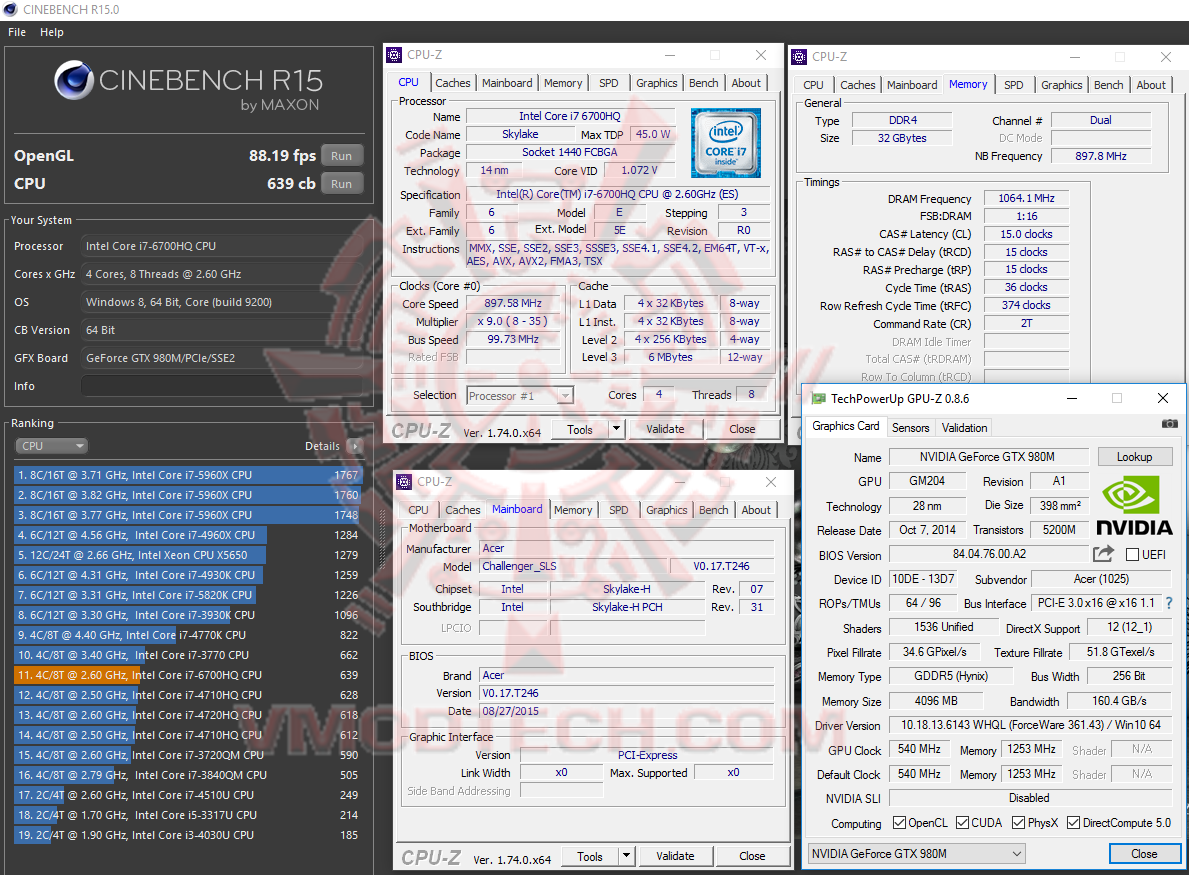The image size is (1189, 875).
Task: Toggle the PhysX checkbox
Action: pyautogui.click(x=1018, y=823)
